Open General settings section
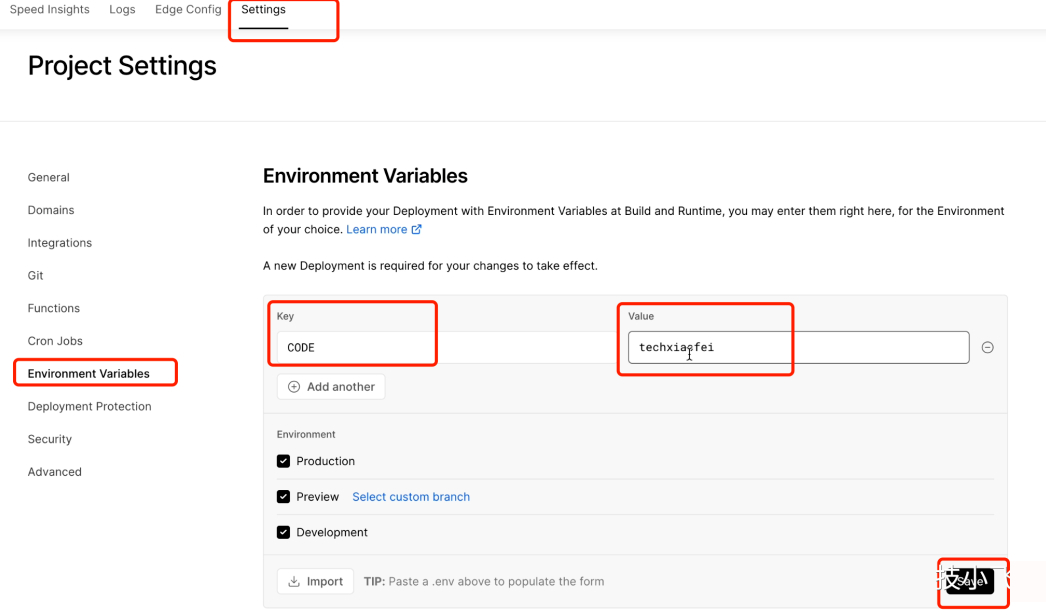This screenshot has width=1046, height=615. [49, 177]
